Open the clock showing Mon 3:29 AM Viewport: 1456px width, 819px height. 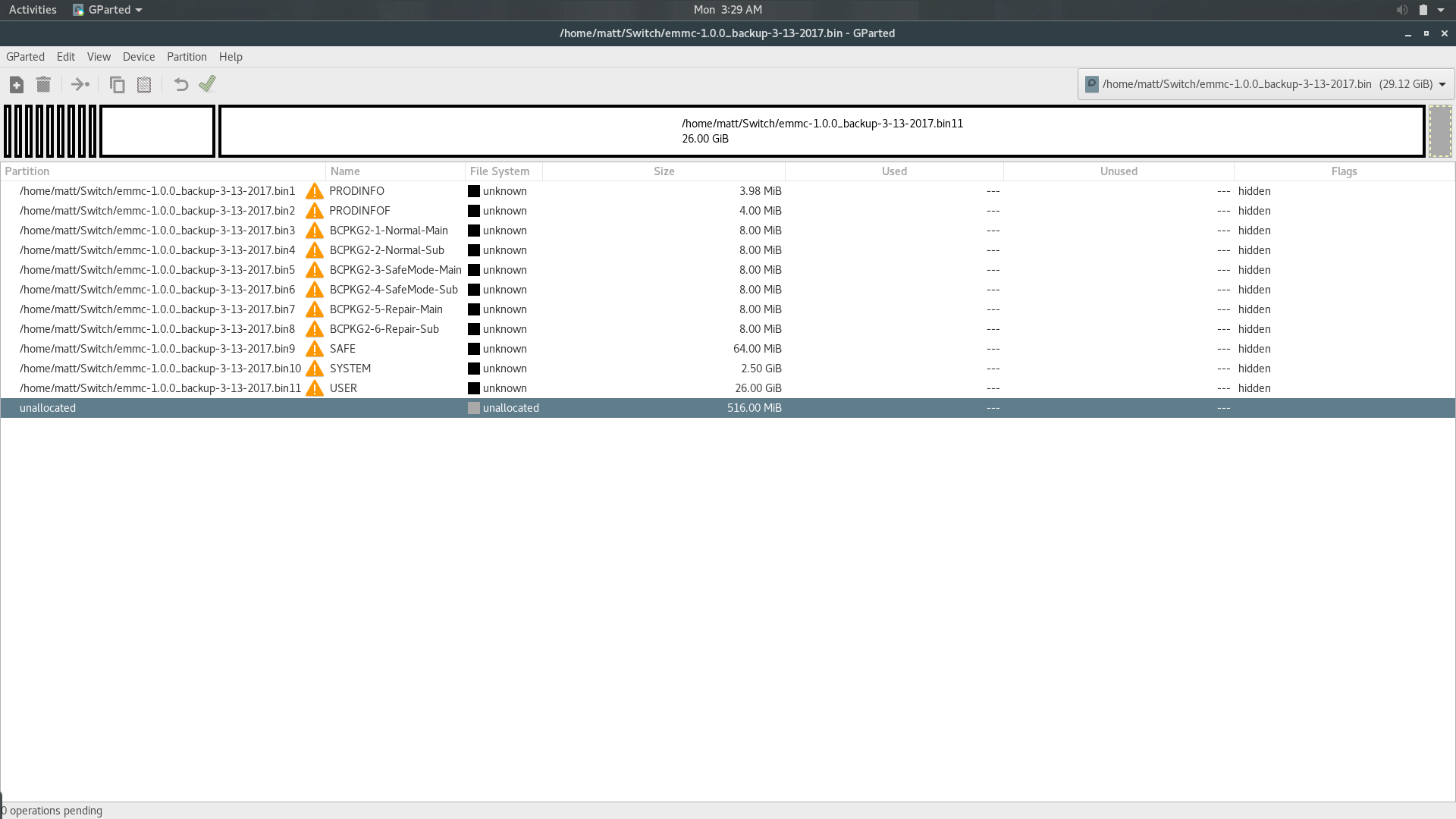coord(728,10)
